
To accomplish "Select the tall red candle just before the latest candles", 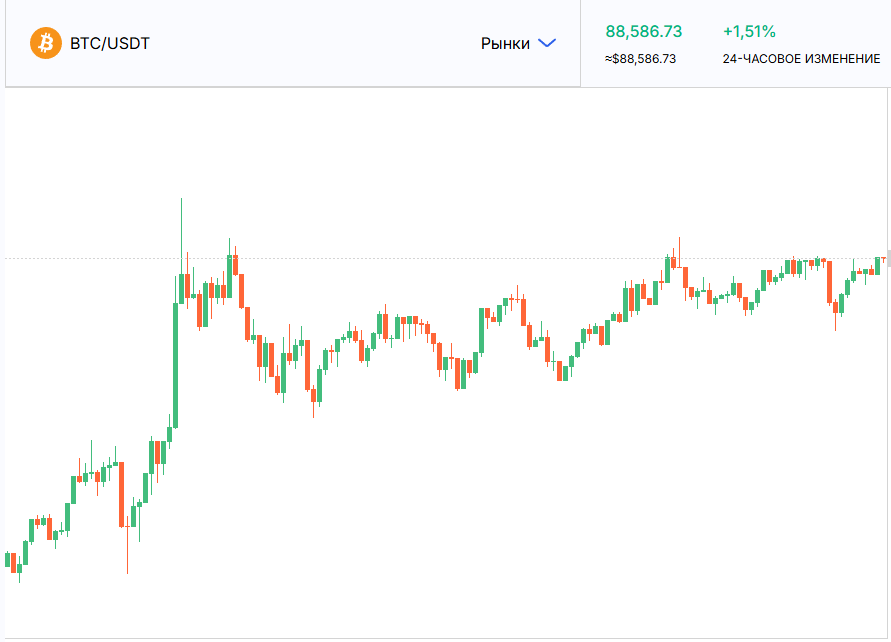I will [830, 282].
